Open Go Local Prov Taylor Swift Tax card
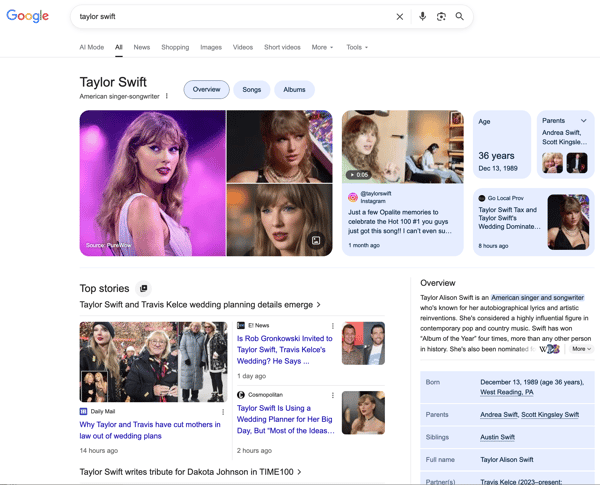600x485 pixels. tap(533, 222)
